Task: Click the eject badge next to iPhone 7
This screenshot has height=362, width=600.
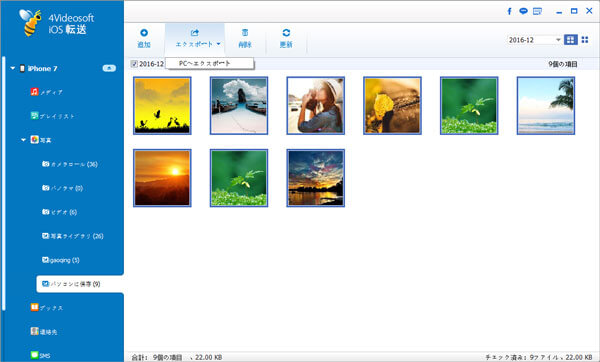Action: click(x=109, y=68)
